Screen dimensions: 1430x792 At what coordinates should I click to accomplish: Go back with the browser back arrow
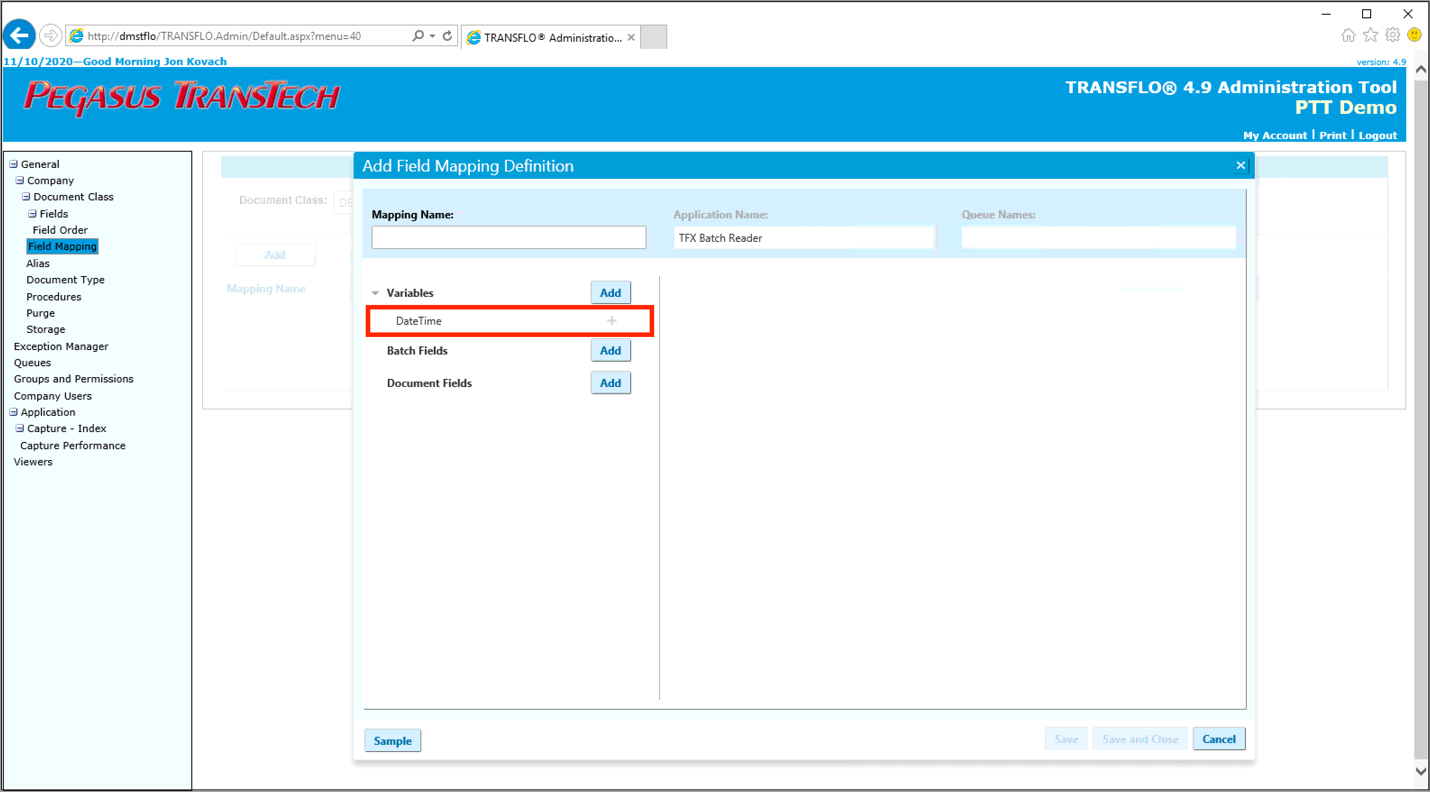pos(19,36)
